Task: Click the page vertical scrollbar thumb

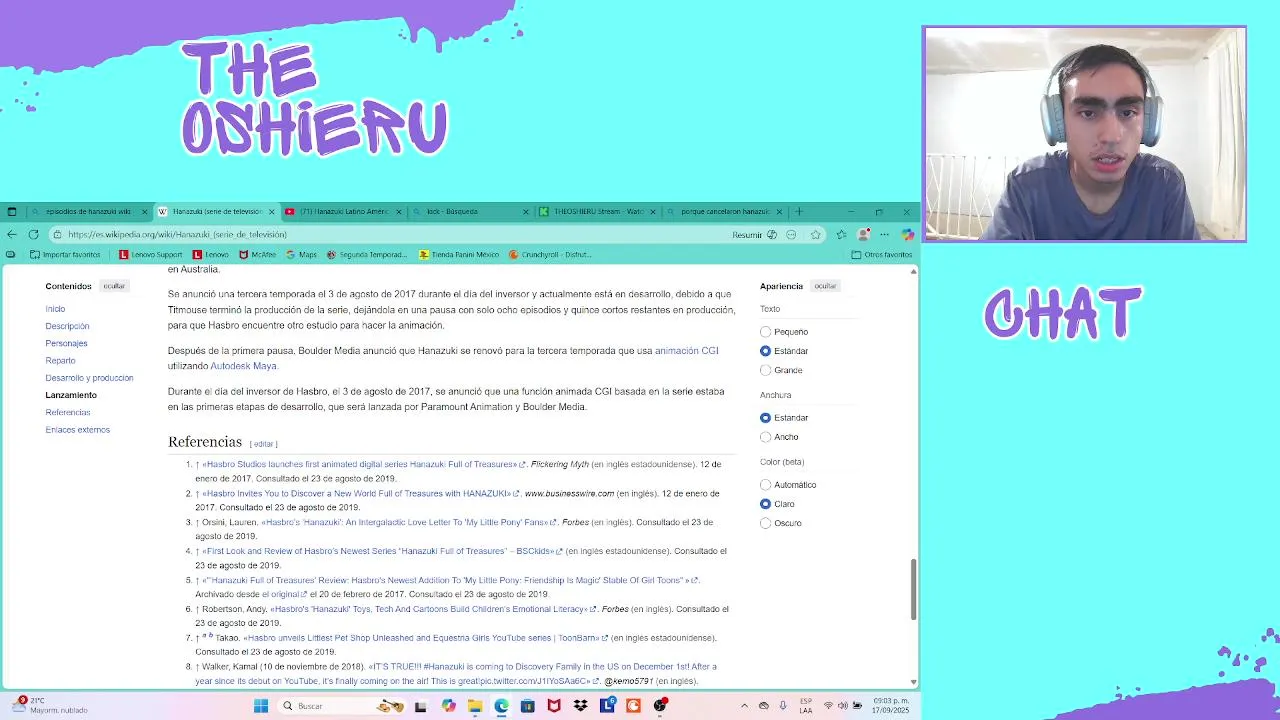Action: pos(912,590)
